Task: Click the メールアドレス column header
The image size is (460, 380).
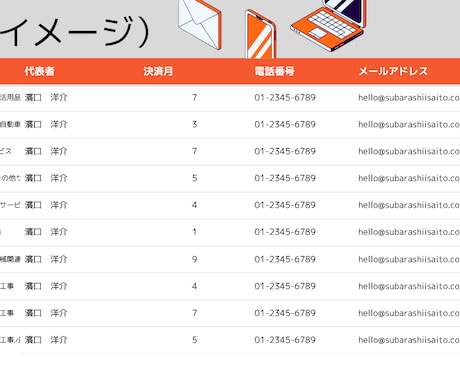Action: tap(393, 71)
